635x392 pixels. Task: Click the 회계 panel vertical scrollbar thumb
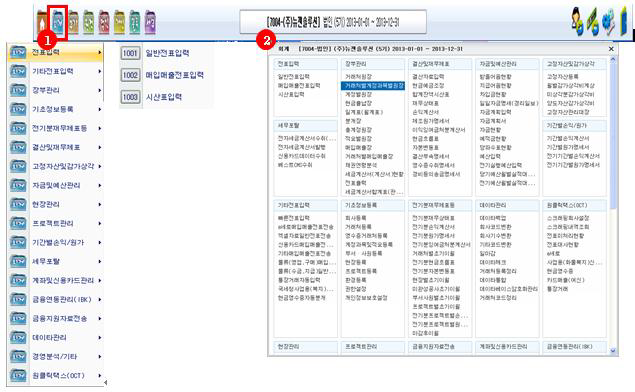point(613,136)
